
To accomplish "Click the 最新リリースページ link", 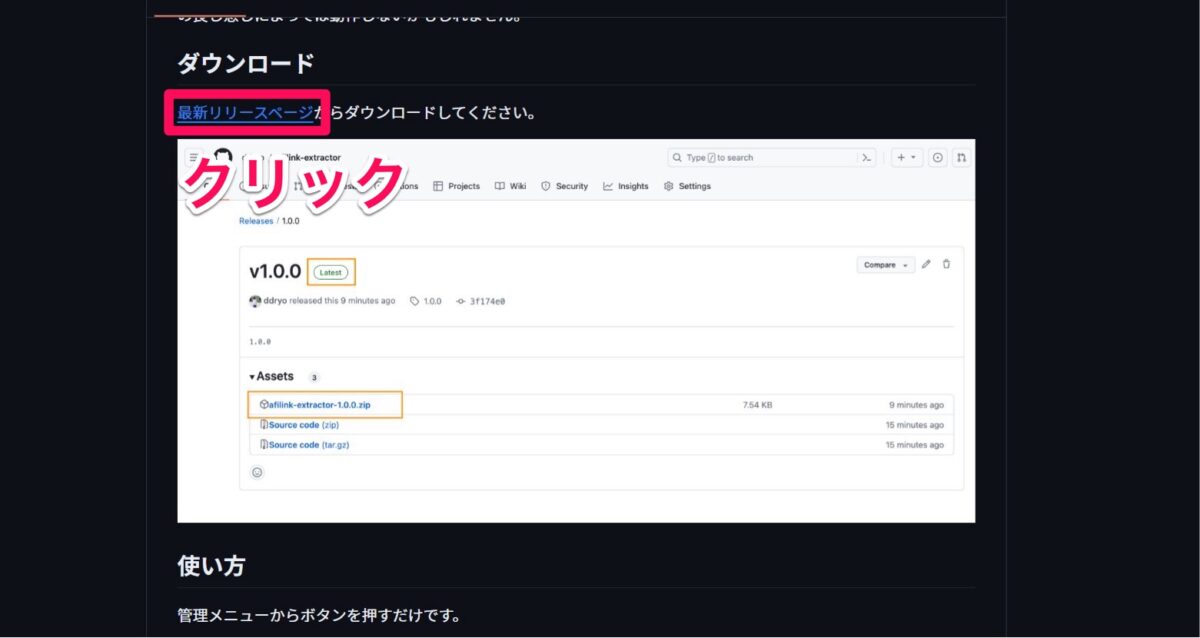I will point(244,113).
